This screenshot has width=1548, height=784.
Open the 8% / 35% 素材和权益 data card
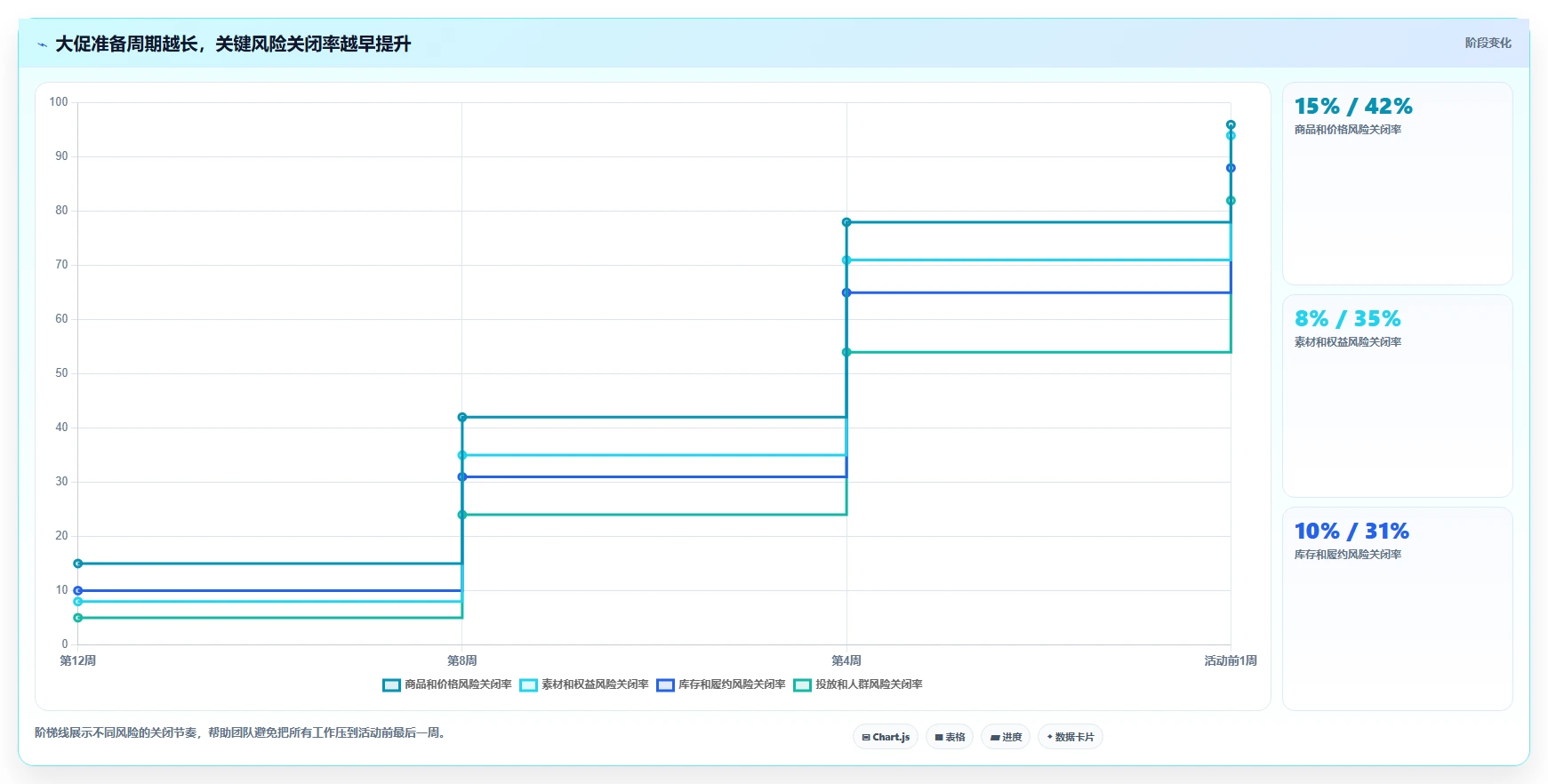tap(1397, 396)
